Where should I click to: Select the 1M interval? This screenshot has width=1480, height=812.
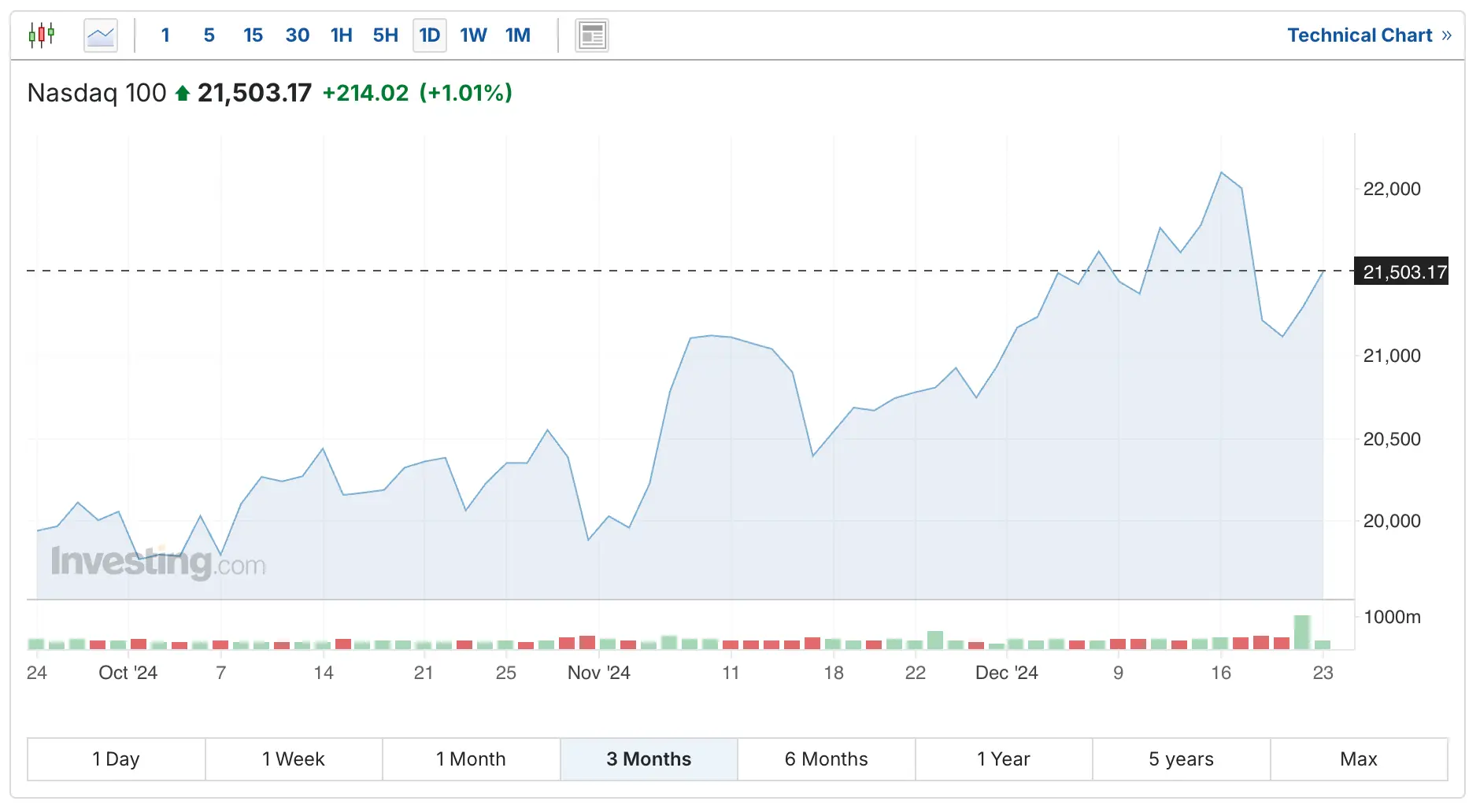click(x=517, y=35)
